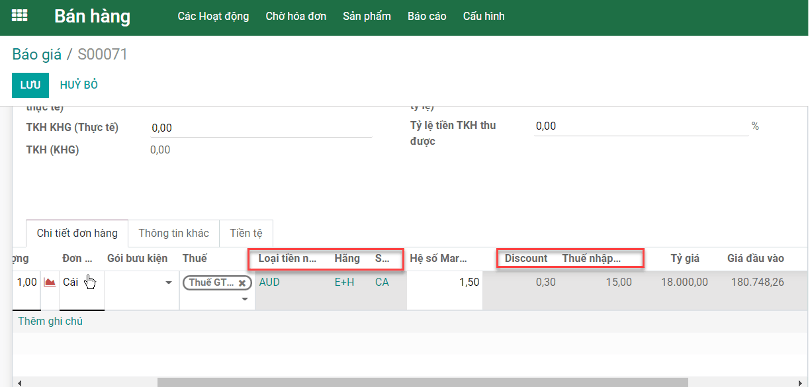Image resolution: width=810 pixels, height=390 pixels.
Task: Click the E+H brand cell
Action: [x=345, y=283]
